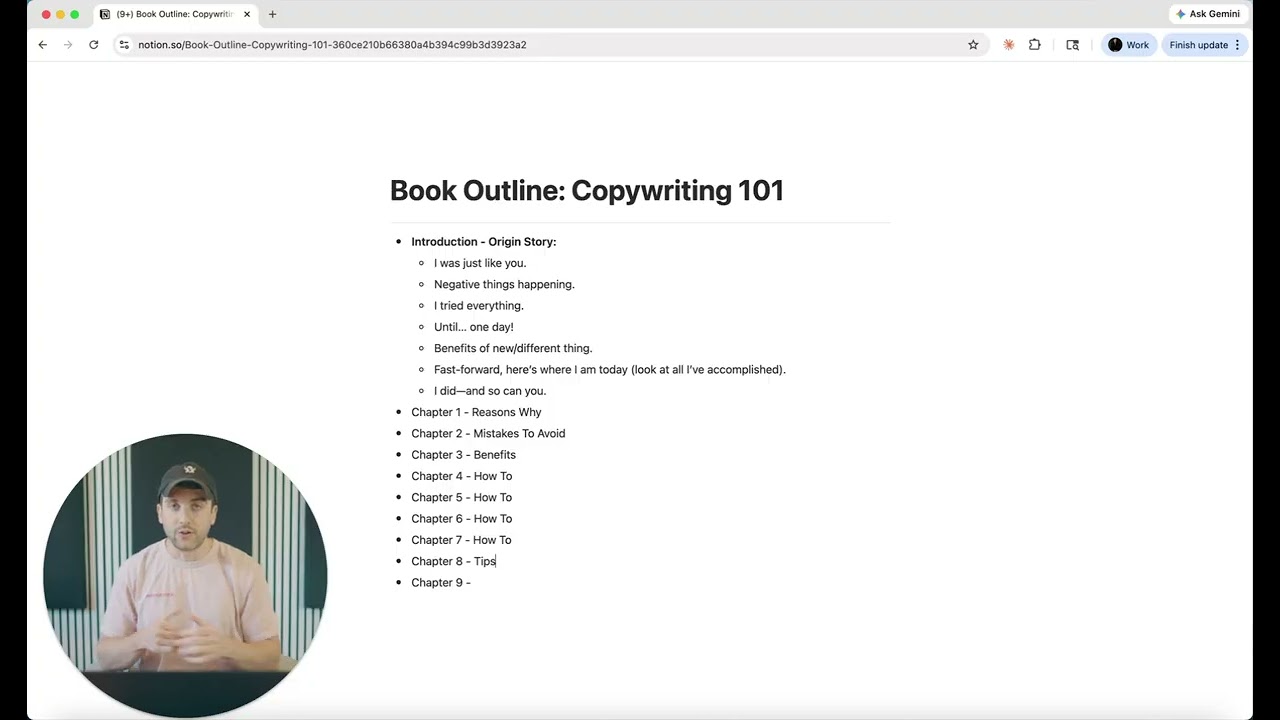The width and height of the screenshot is (1280, 720).
Task: Click 'Chapter 1 - Reasons Why'
Action: tap(476, 412)
